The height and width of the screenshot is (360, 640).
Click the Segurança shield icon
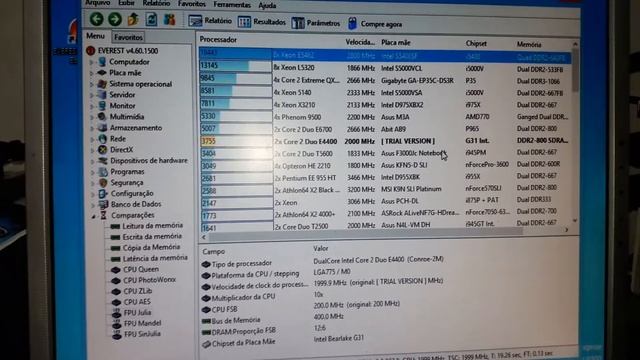103,183
